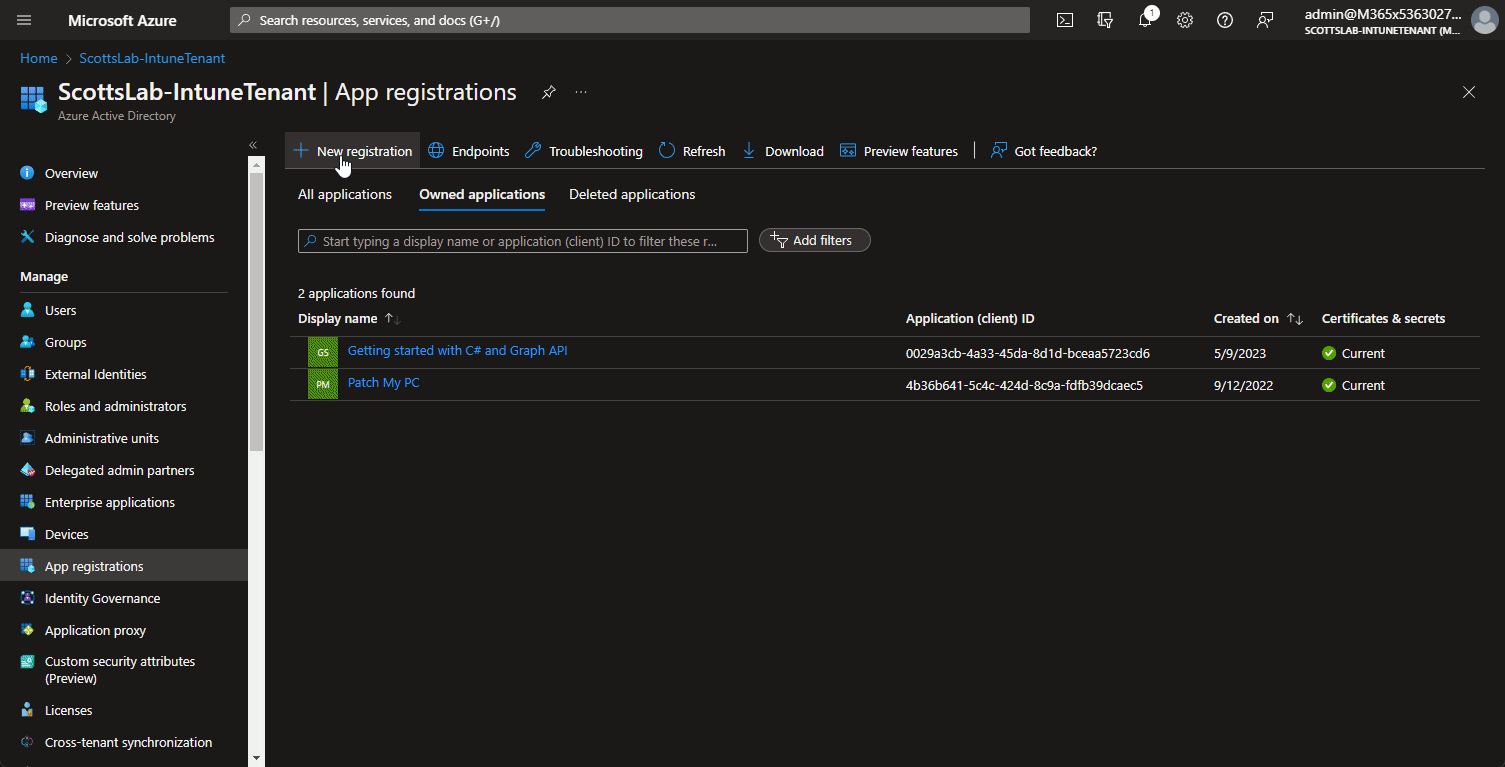This screenshot has height=767, width=1505.
Task: Click client ID 0029a3cb-4a33-45da-8d1d-bceaa5723cd6
Action: (x=1028, y=353)
